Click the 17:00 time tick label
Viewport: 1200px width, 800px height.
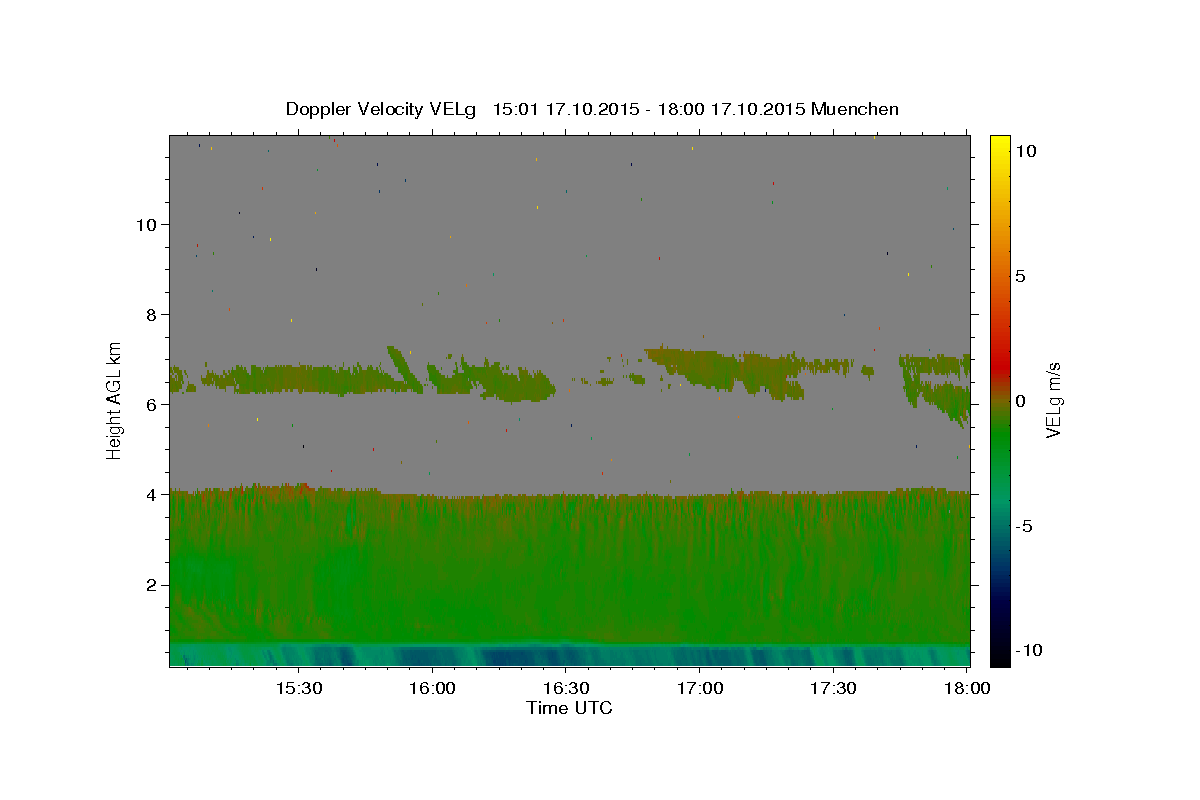(700, 688)
